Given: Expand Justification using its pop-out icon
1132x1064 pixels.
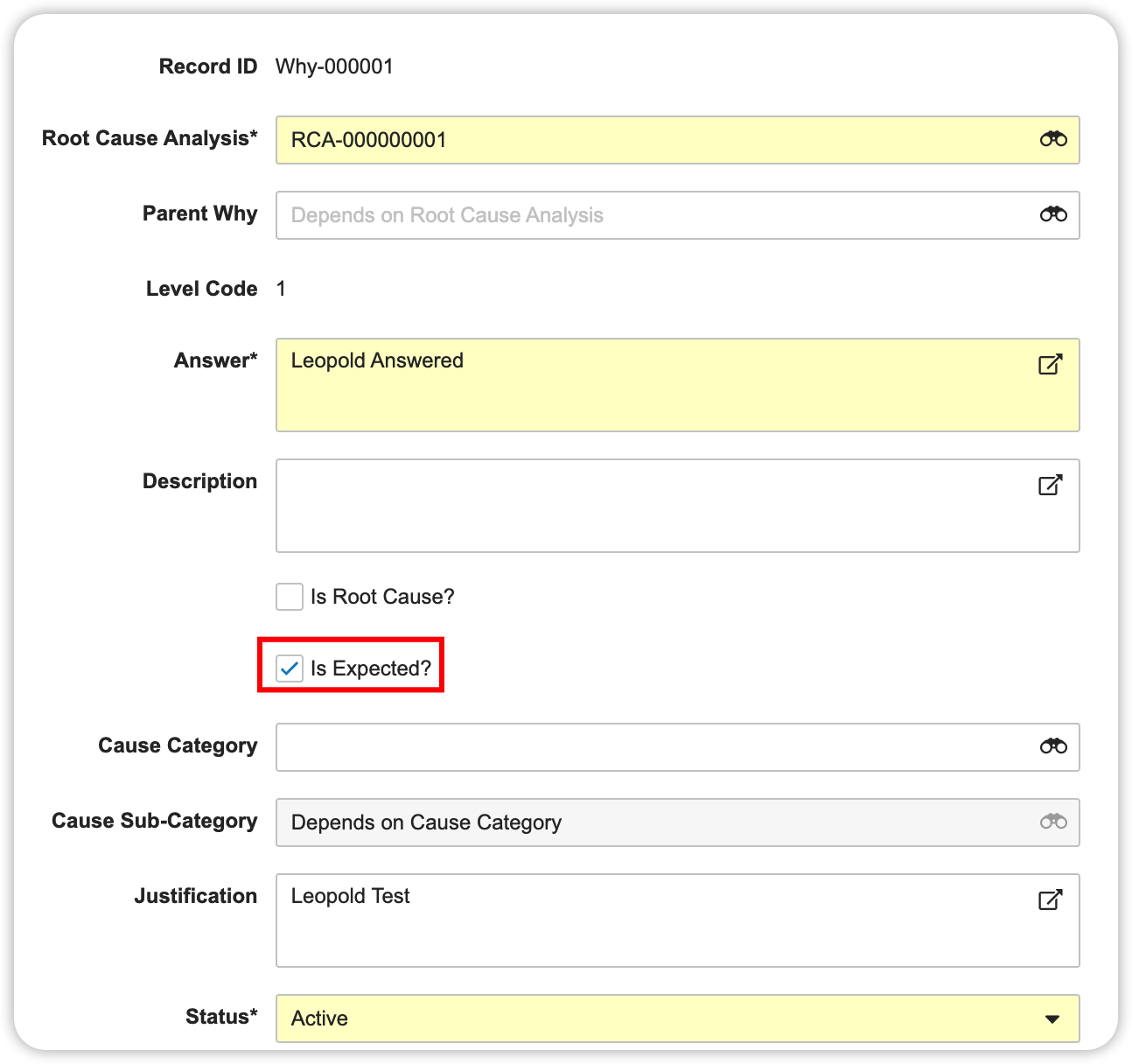Looking at the screenshot, I should 1050,899.
